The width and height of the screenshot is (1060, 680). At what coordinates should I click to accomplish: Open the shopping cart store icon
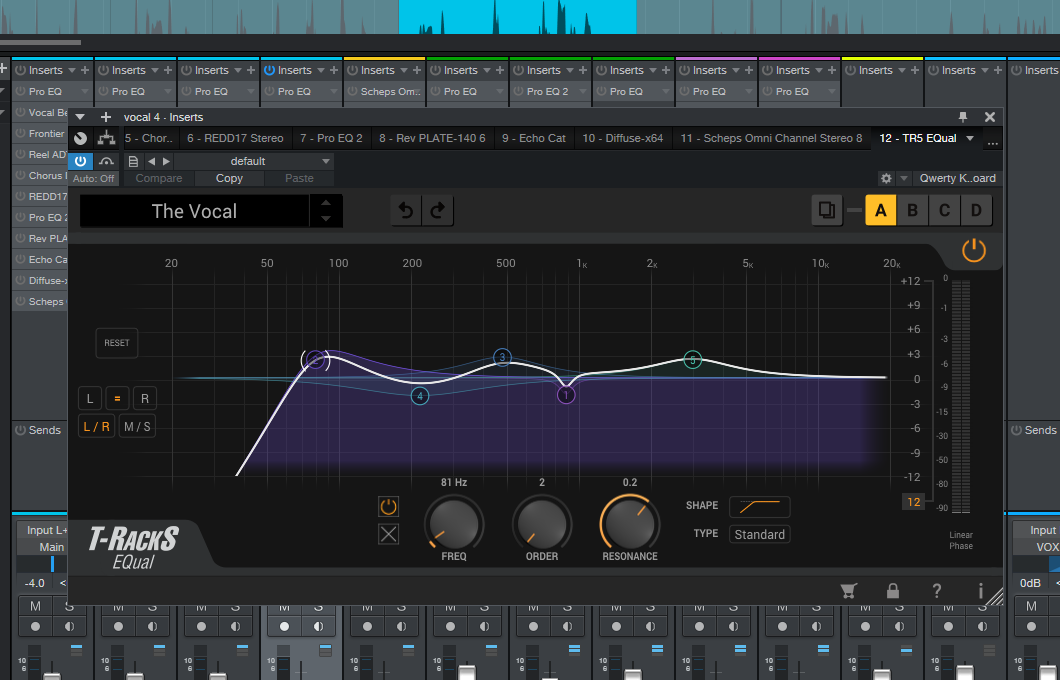coord(848,591)
